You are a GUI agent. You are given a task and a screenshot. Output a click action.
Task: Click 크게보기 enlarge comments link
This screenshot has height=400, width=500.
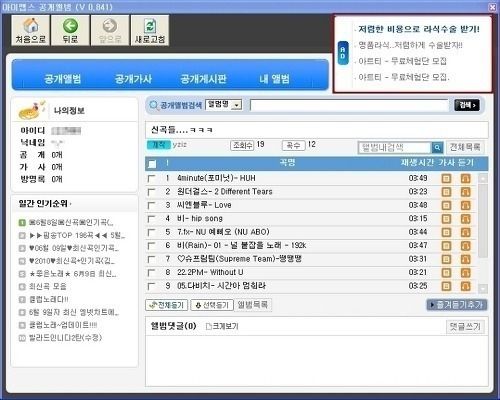coord(222,326)
